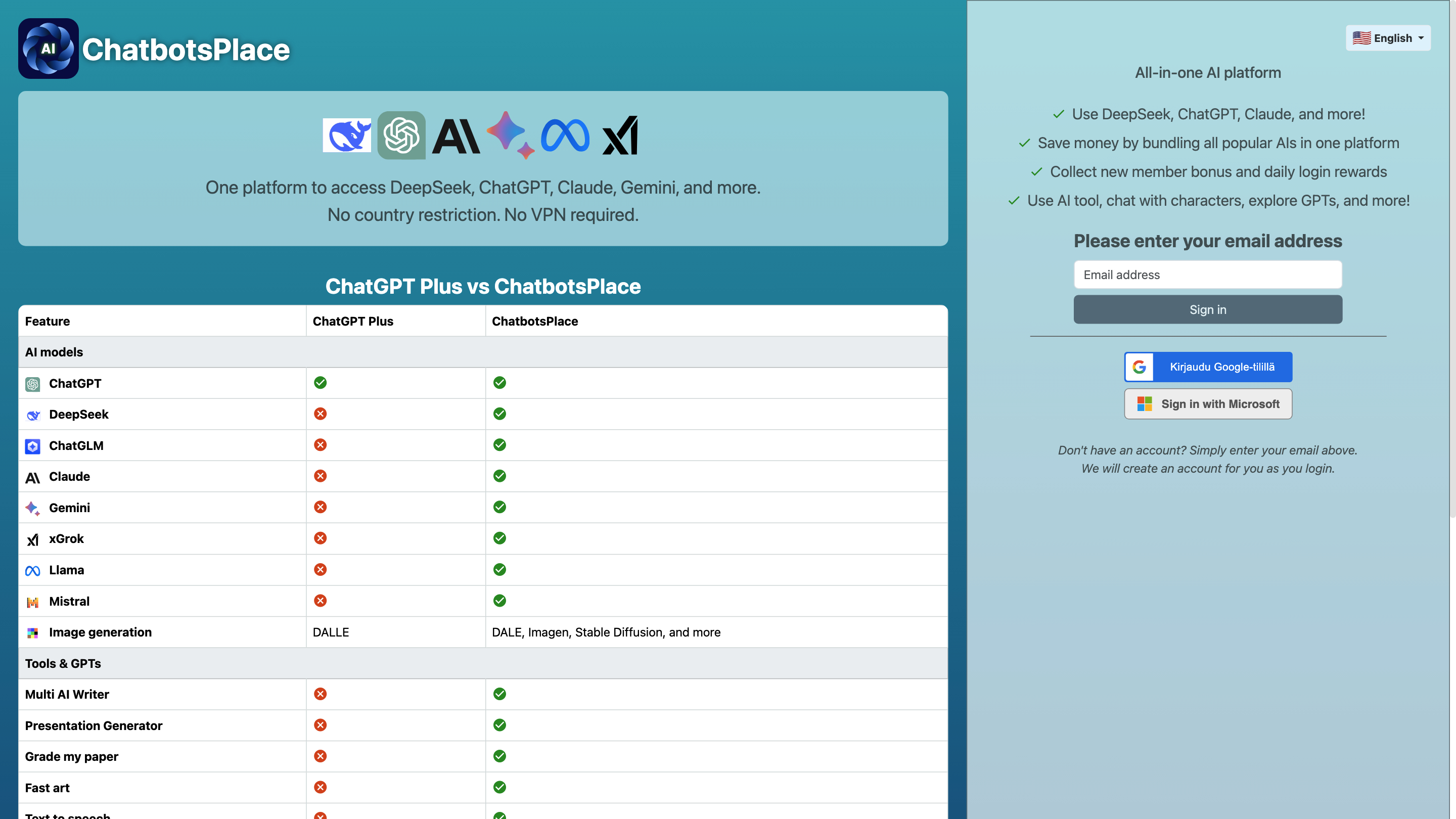Click red cross for DeepSeek under ChatGPT Plus

pos(320,414)
